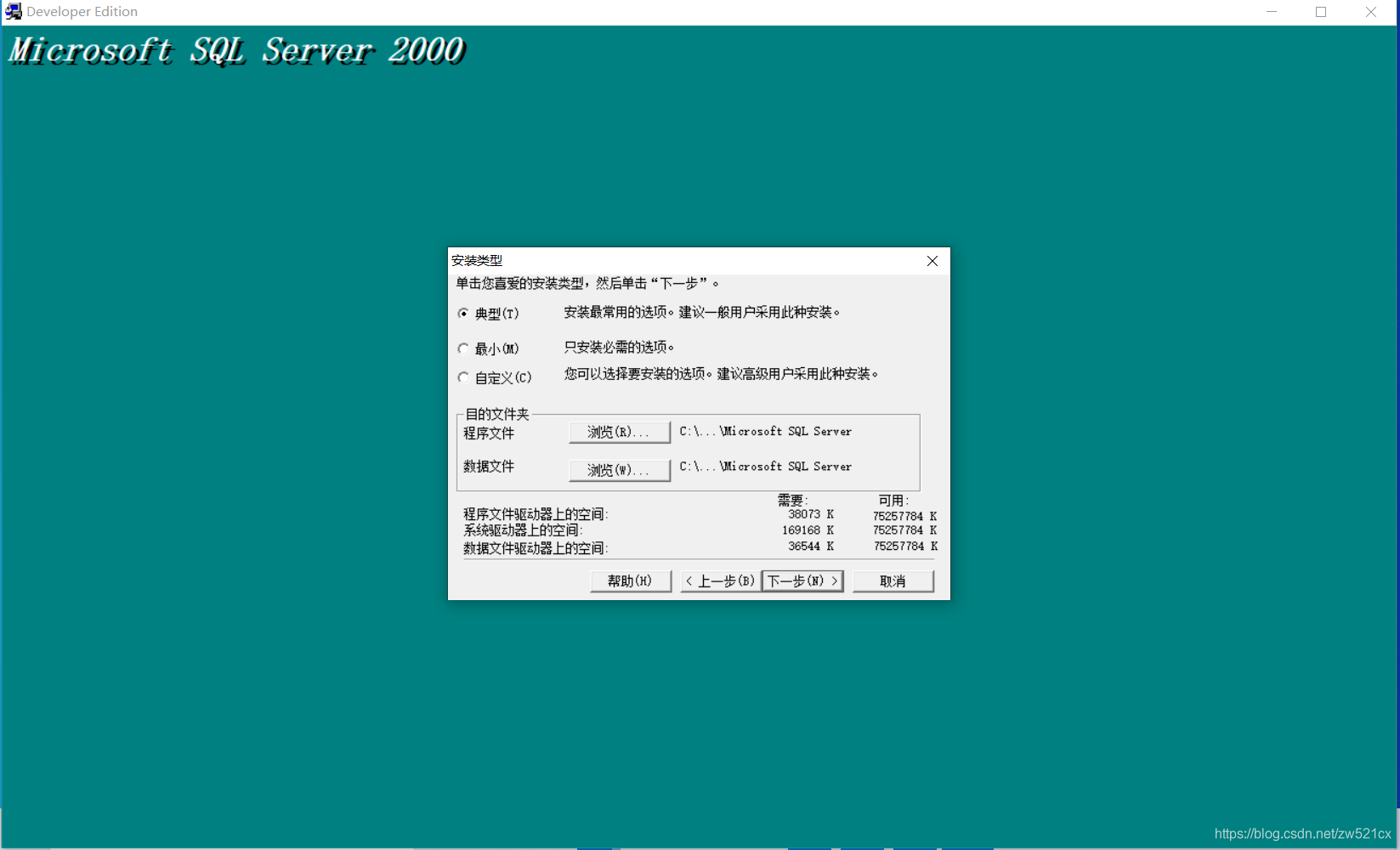
Task: Maximize the Developer Edition window
Action: [x=1321, y=12]
